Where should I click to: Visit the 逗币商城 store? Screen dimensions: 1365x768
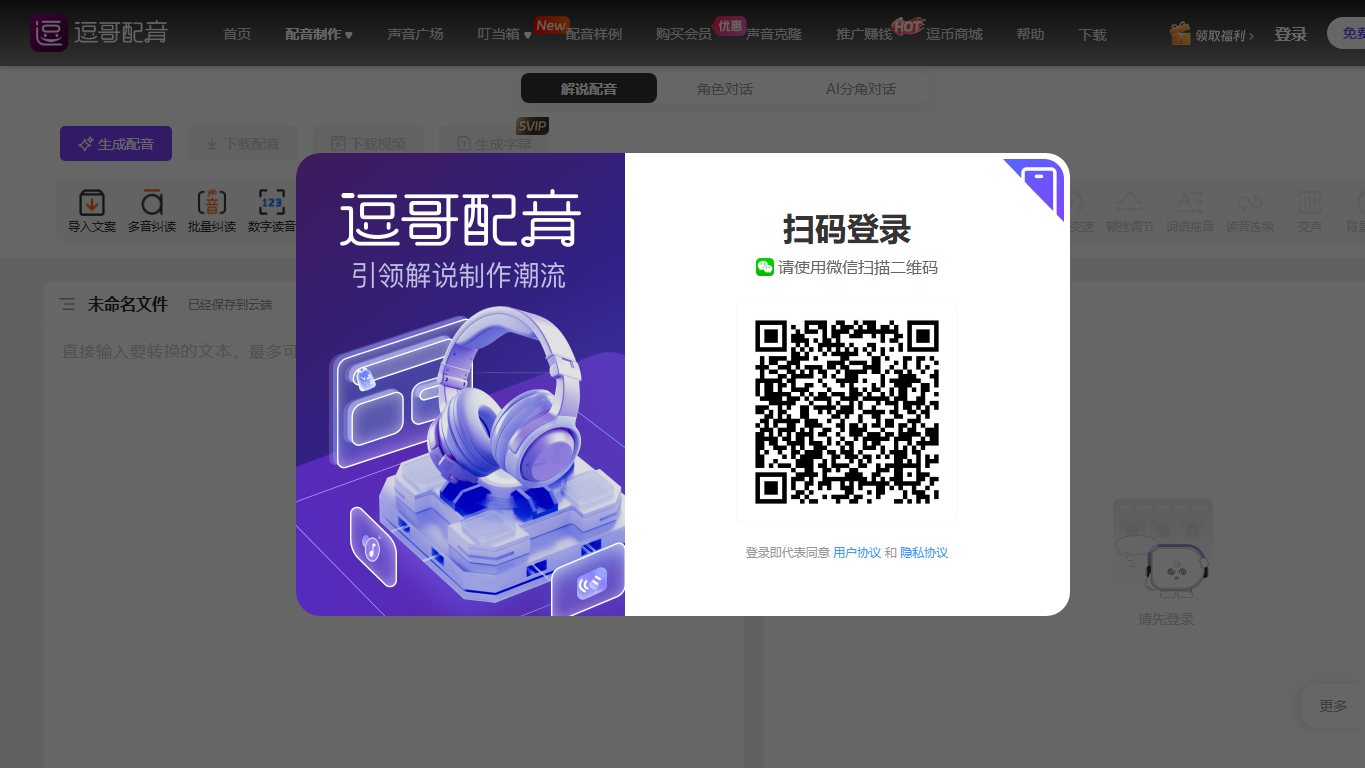(954, 34)
